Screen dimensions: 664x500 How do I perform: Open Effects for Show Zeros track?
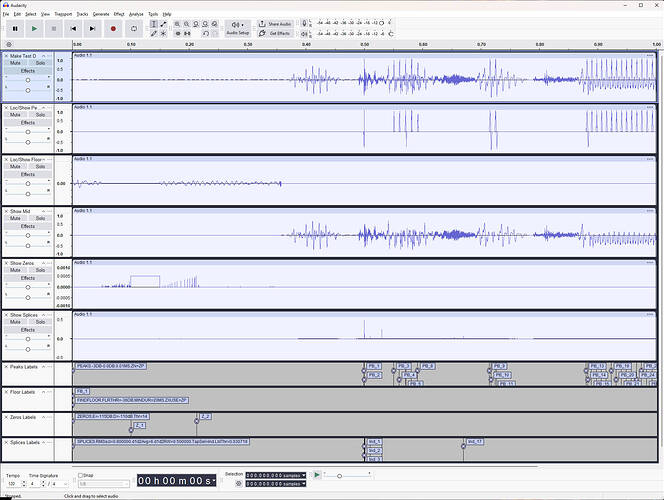pos(28,278)
